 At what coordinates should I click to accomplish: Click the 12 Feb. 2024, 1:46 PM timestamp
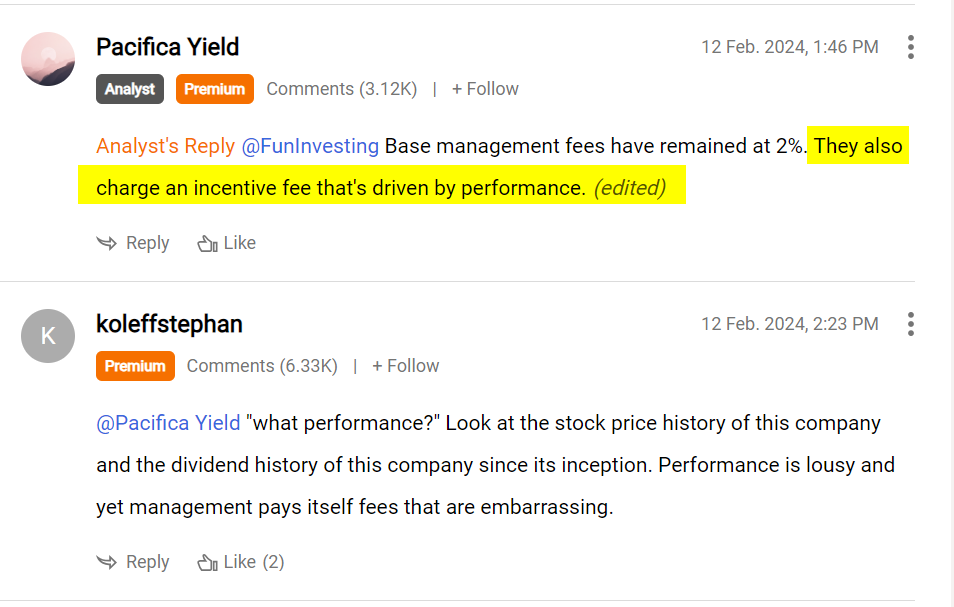click(x=789, y=47)
